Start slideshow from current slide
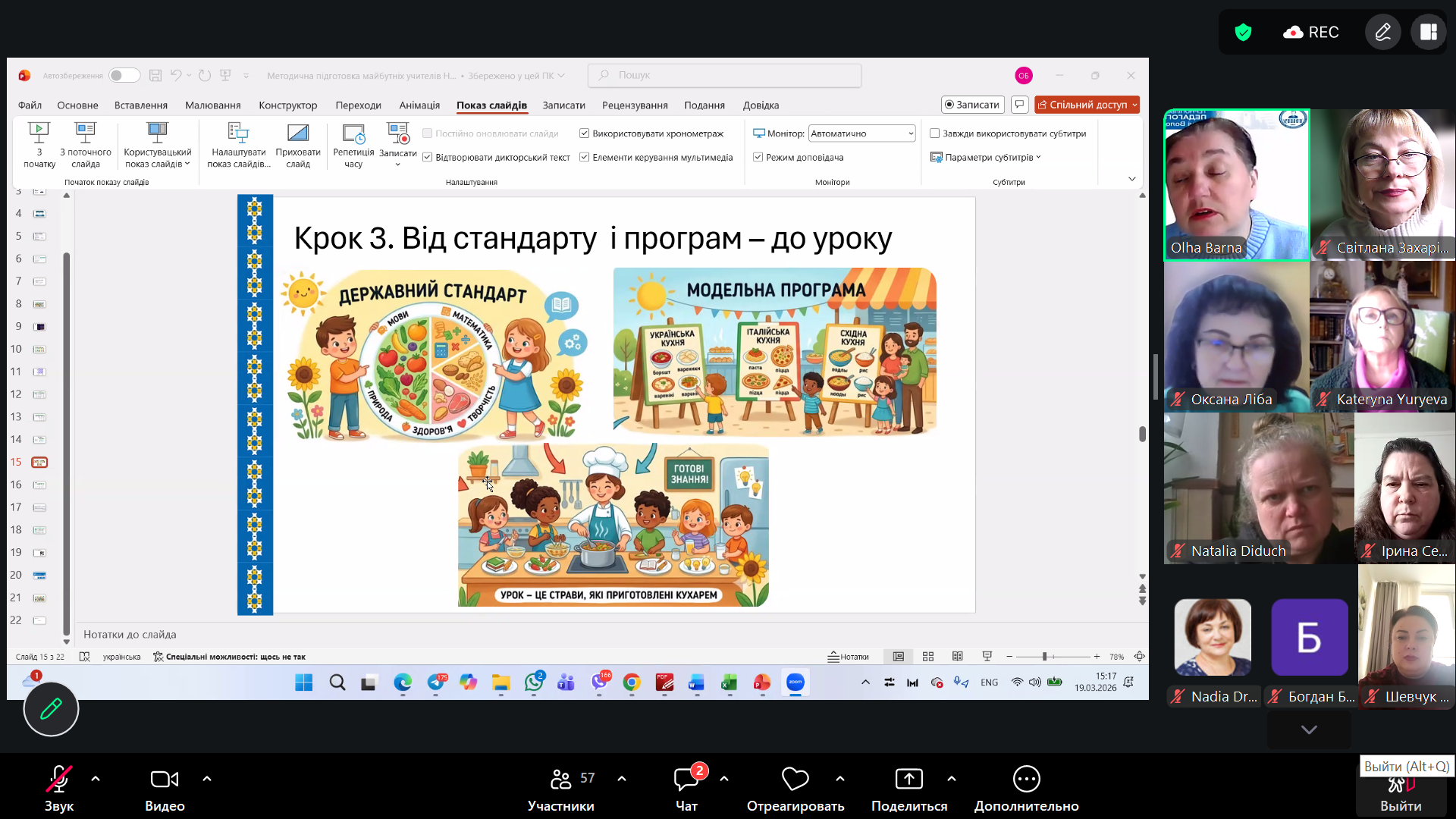 pos(85,144)
